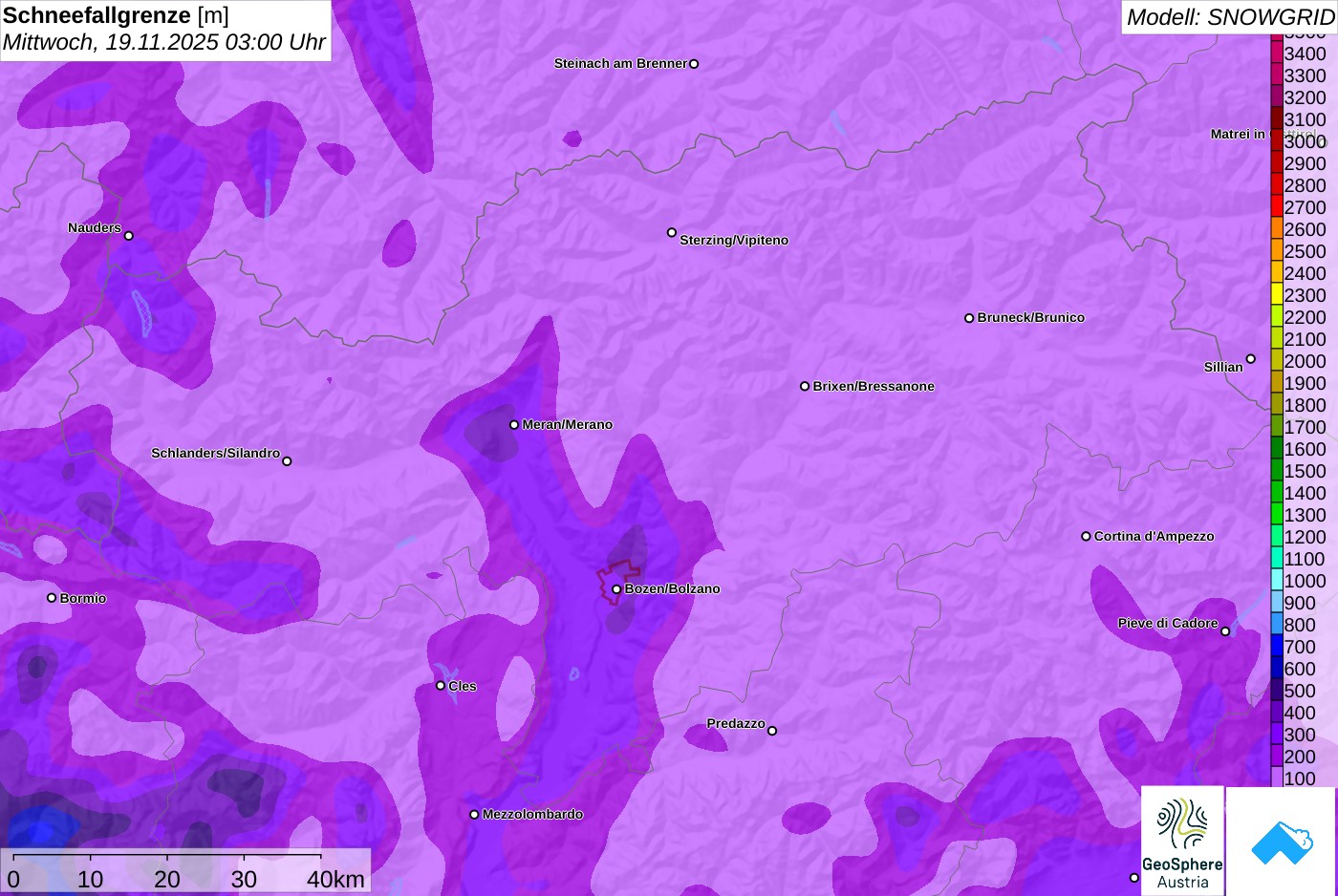Screen dimensions: 1338x896
Task: Click the "Schneefallgrenze [m]" map title
Action: 116,15
